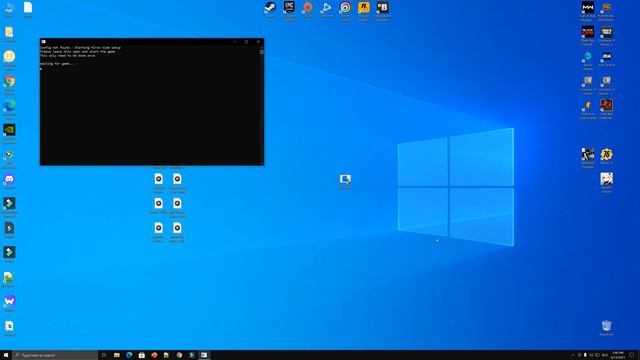This screenshot has width=640, height=360.
Task: Select the yellow smiley face shortcut
Action: (9, 56)
